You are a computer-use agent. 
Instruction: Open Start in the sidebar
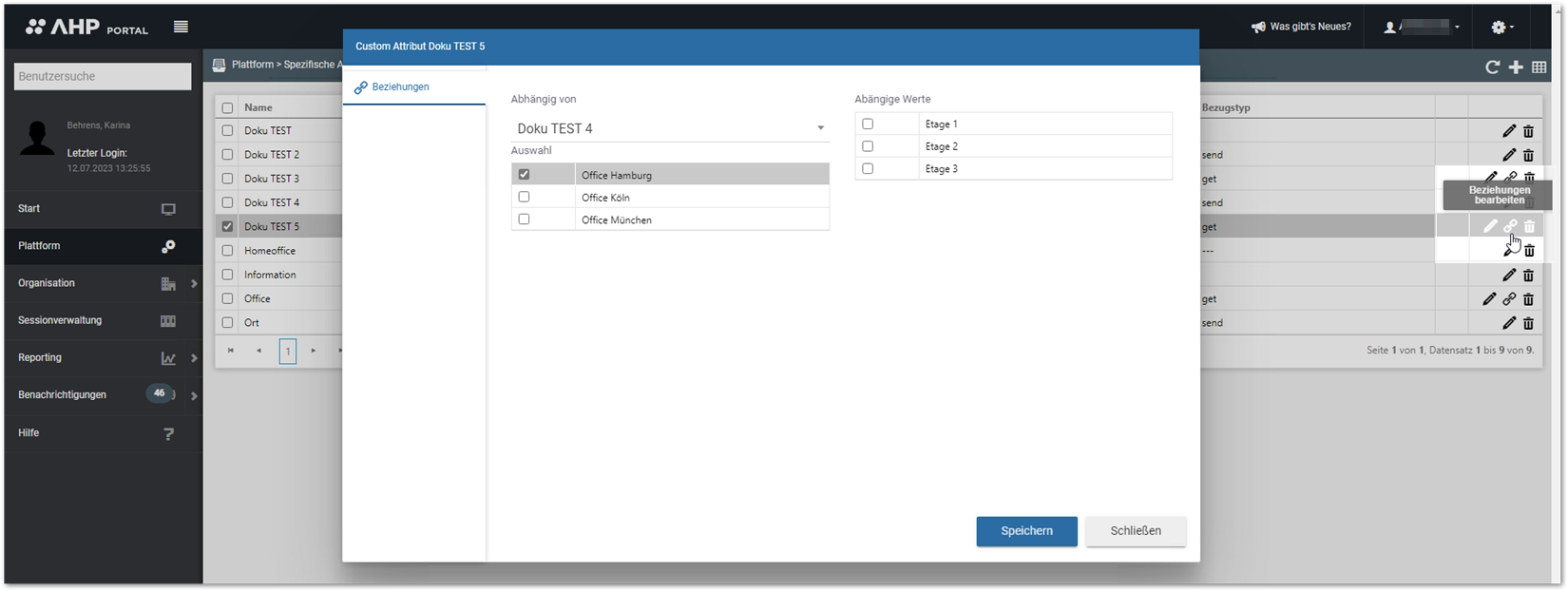(x=104, y=208)
